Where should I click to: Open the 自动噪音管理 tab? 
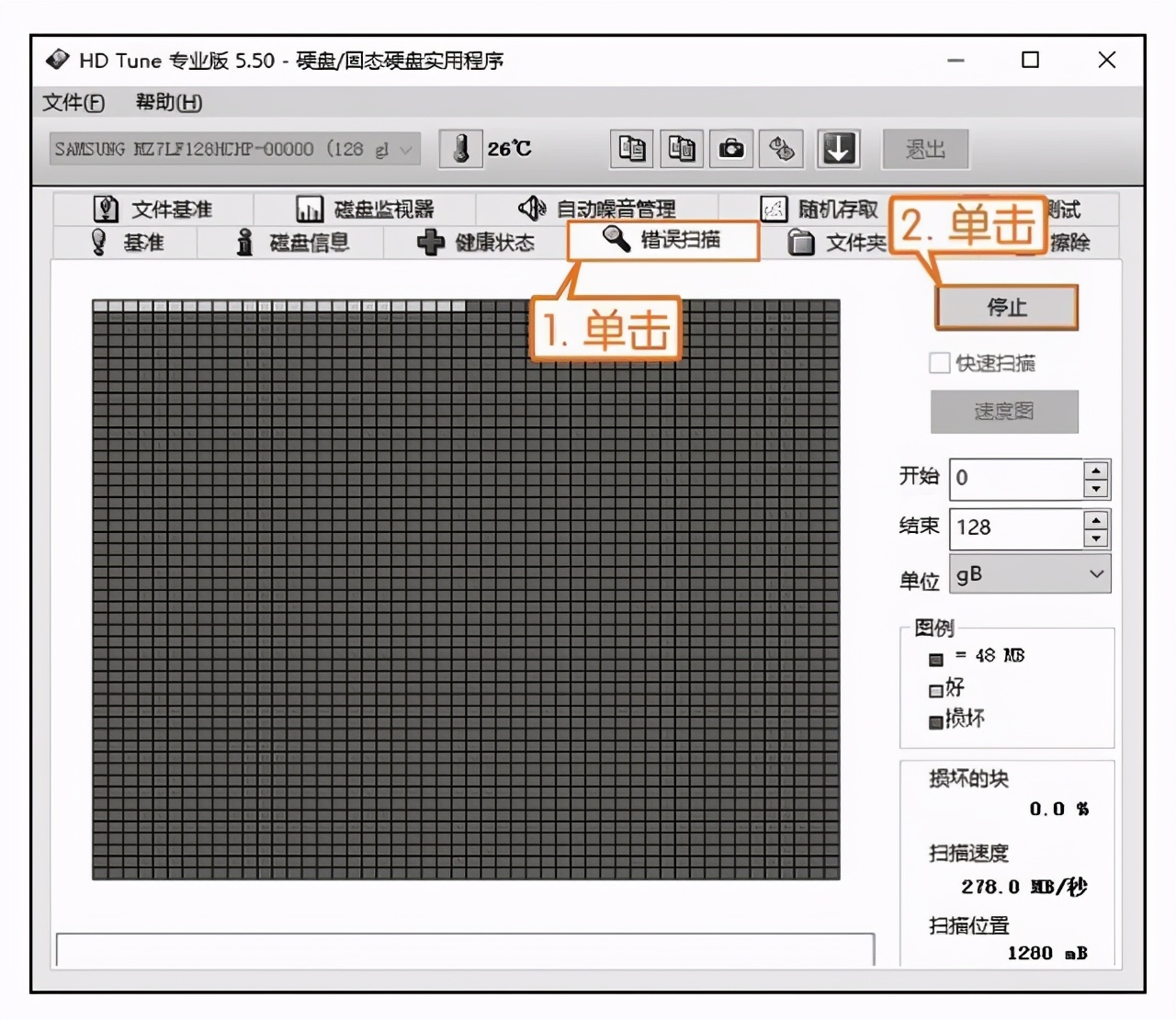tap(597, 210)
